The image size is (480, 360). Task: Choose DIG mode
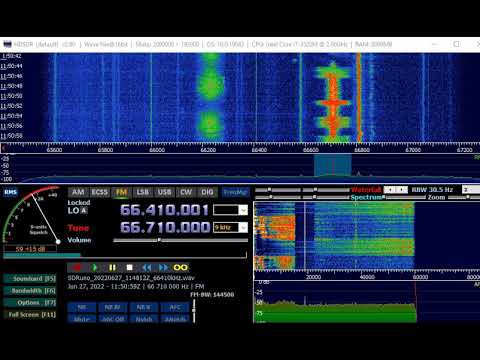(207, 192)
